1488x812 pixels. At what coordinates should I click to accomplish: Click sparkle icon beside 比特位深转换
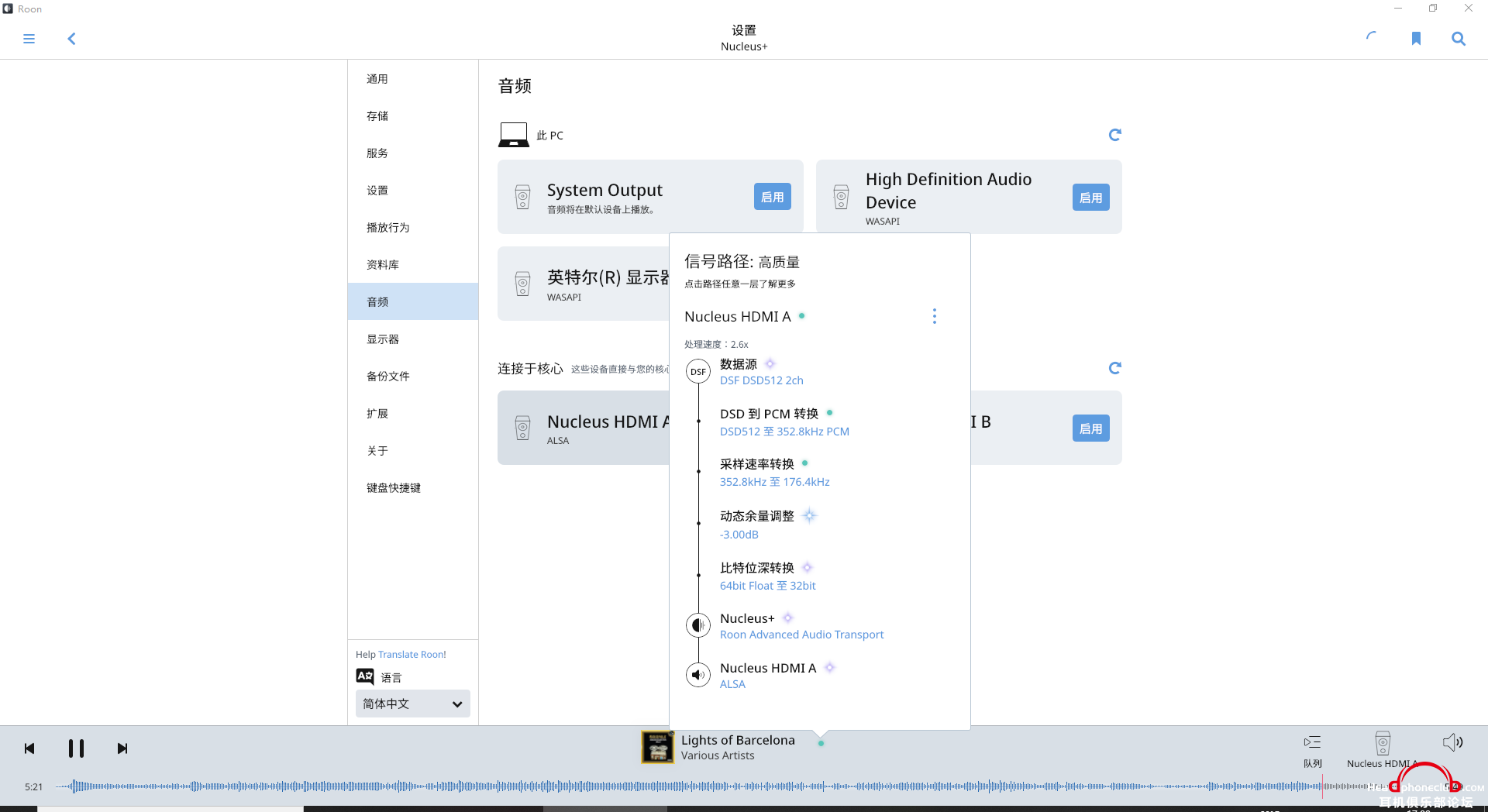click(x=807, y=567)
